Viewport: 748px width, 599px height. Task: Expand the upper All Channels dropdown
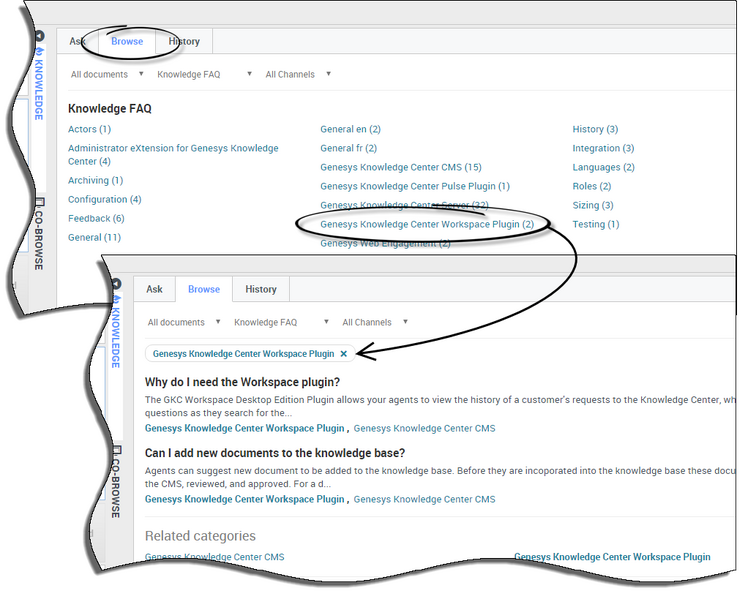coord(297,74)
